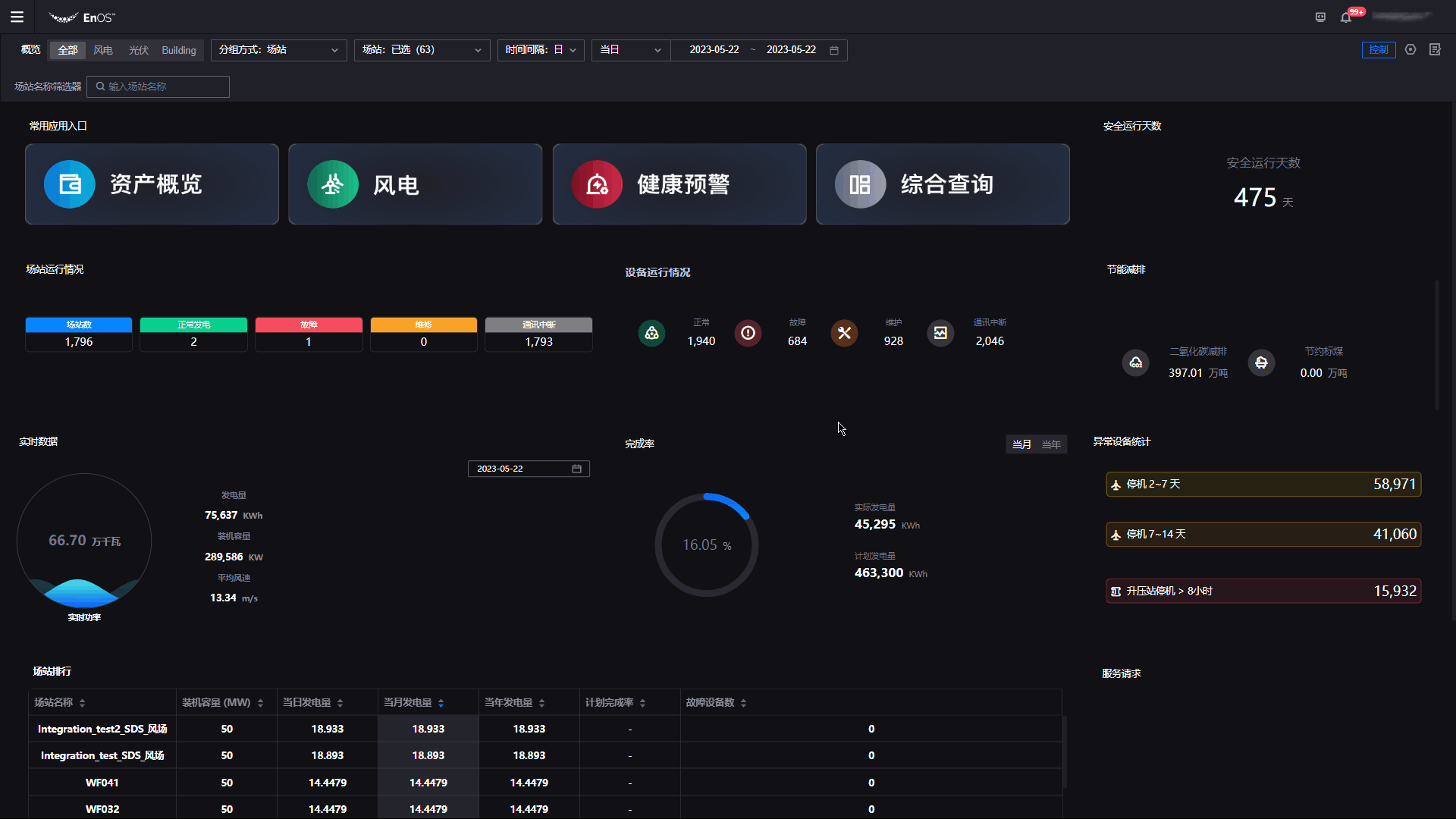Image resolution: width=1456 pixels, height=819 pixels.
Task: Select the 光伏 tab
Action: tap(138, 50)
